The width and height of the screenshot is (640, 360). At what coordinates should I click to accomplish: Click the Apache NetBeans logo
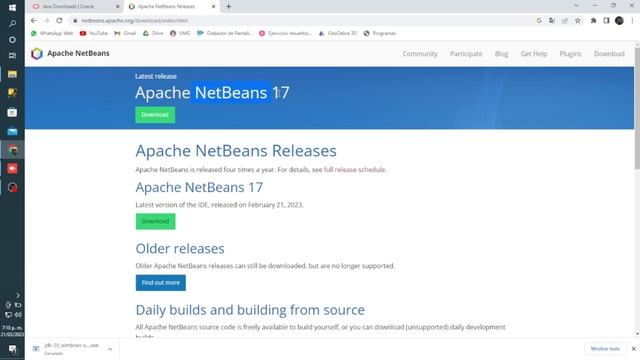coord(70,53)
